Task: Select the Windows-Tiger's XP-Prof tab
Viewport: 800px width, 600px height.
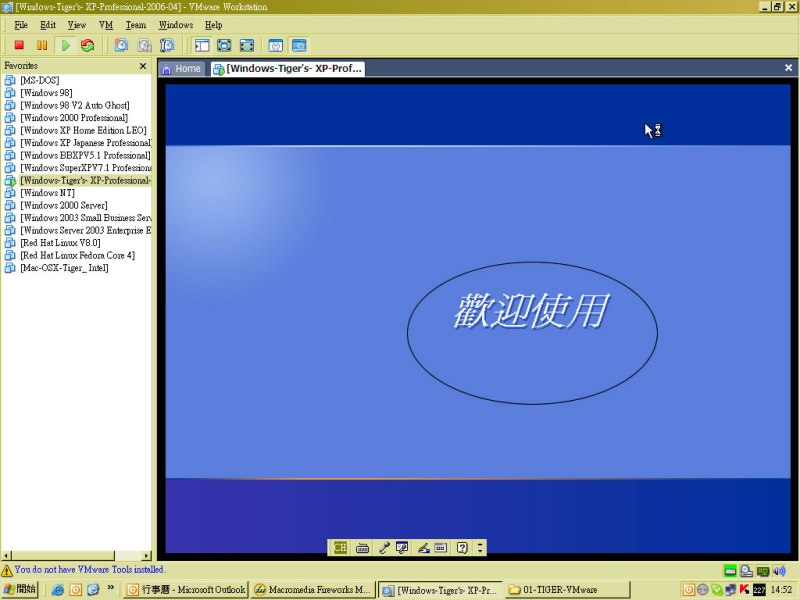Action: tap(288, 69)
